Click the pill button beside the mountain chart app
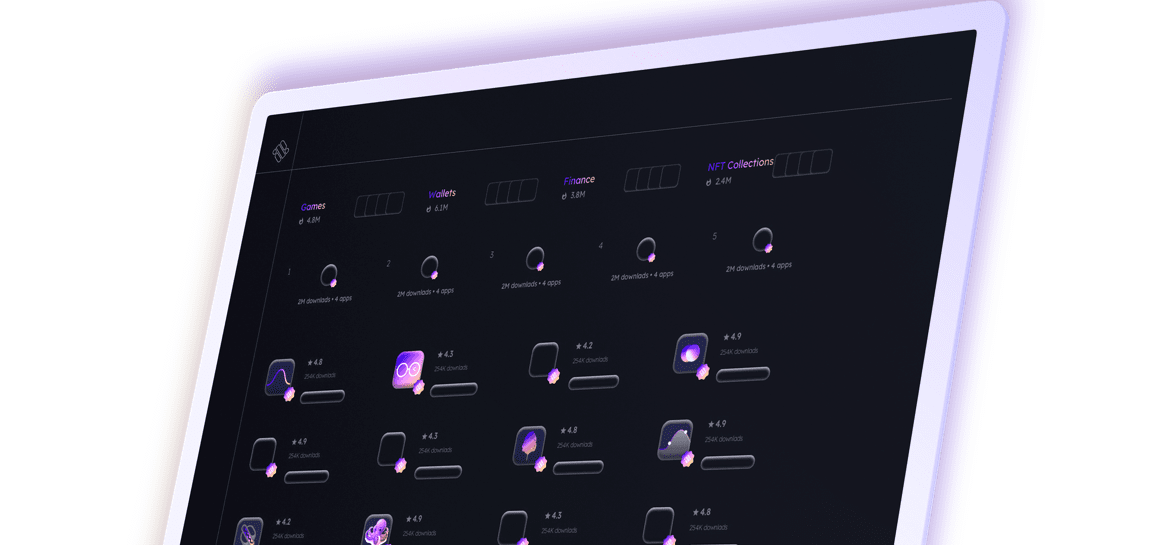 [x=727, y=462]
